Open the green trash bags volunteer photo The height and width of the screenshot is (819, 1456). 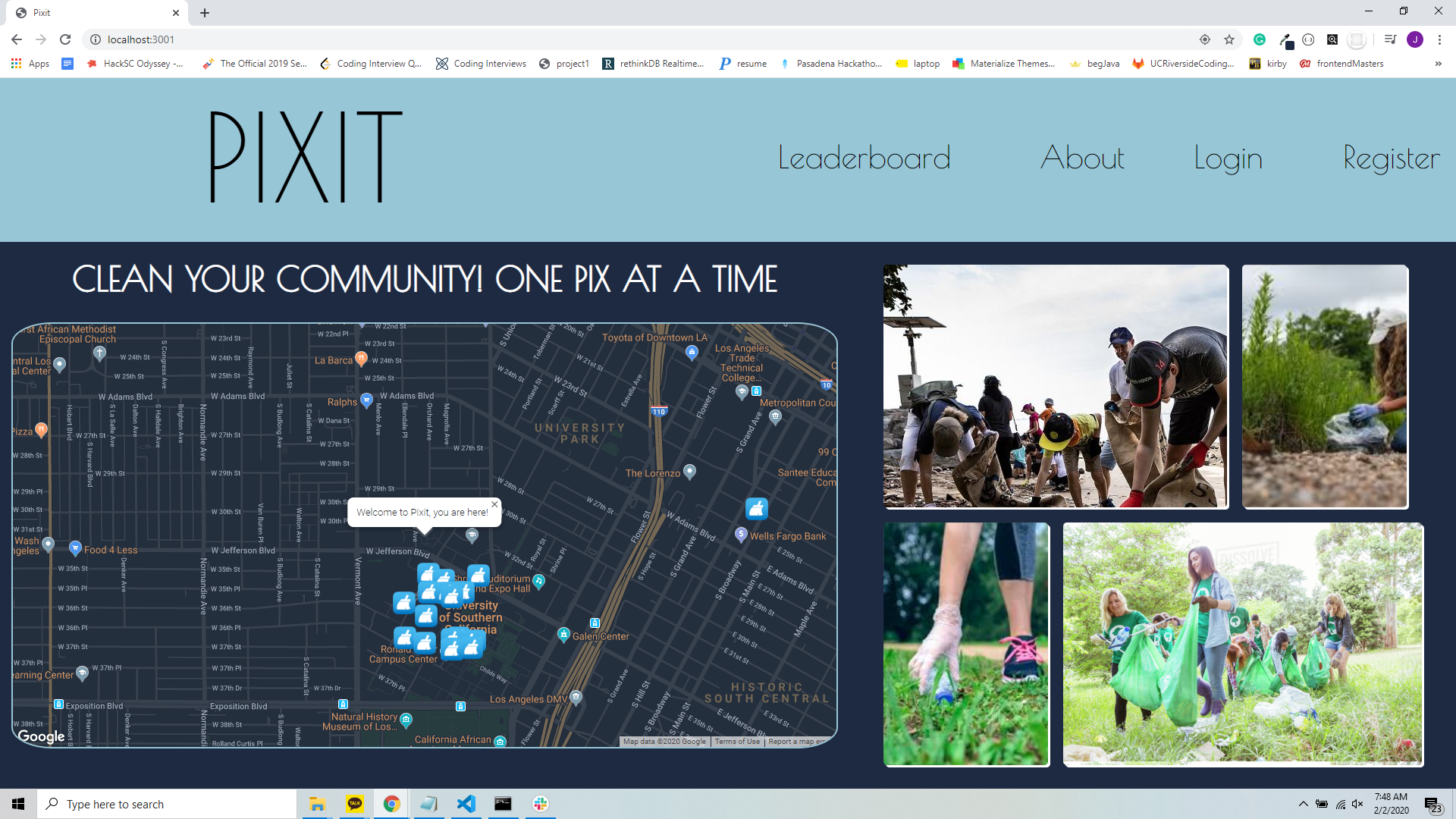click(1243, 644)
